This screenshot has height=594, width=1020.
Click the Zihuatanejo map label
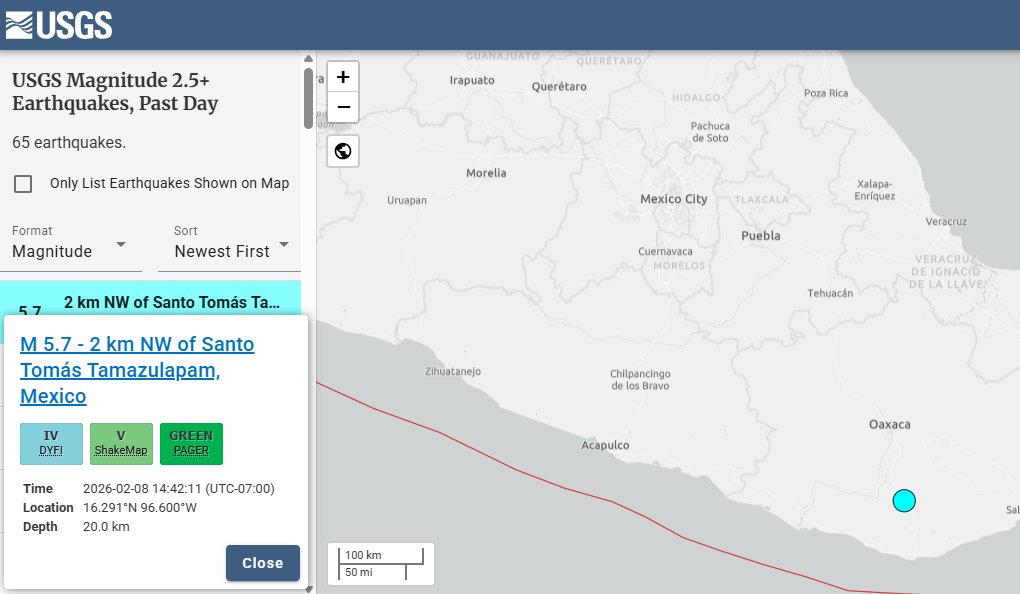[x=453, y=371]
